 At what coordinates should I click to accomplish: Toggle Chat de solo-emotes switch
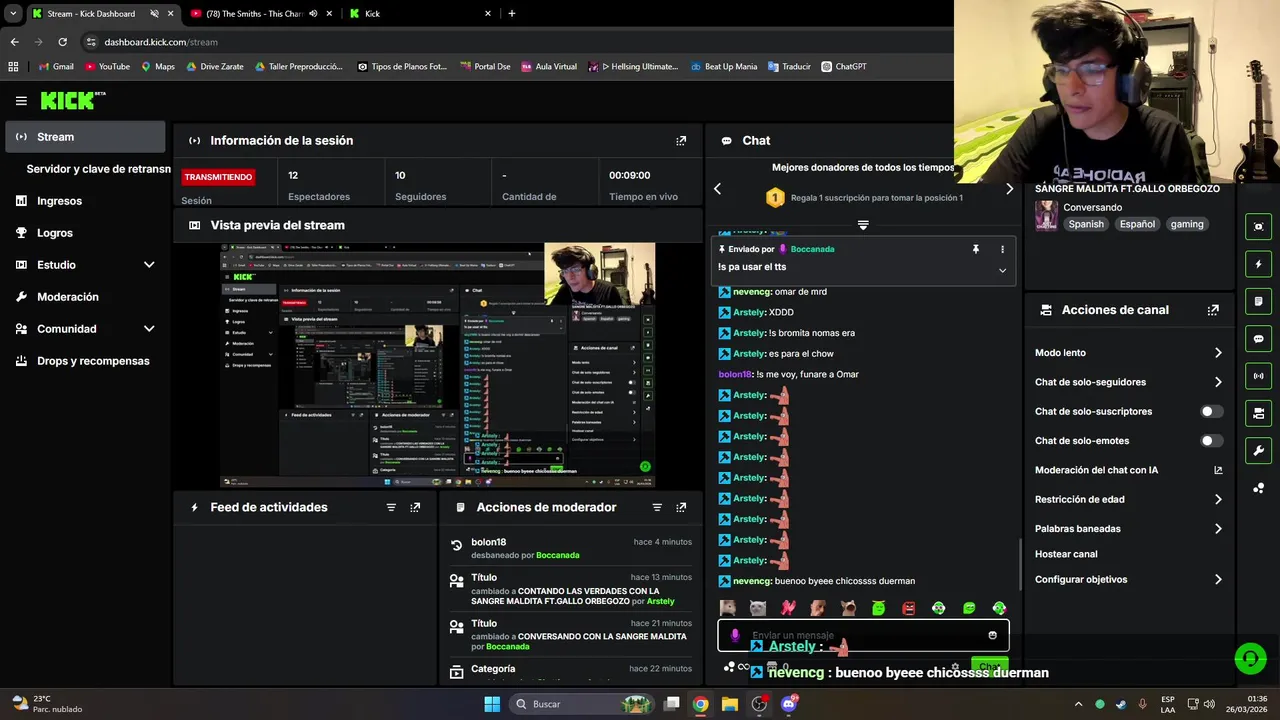pyautogui.click(x=1211, y=441)
